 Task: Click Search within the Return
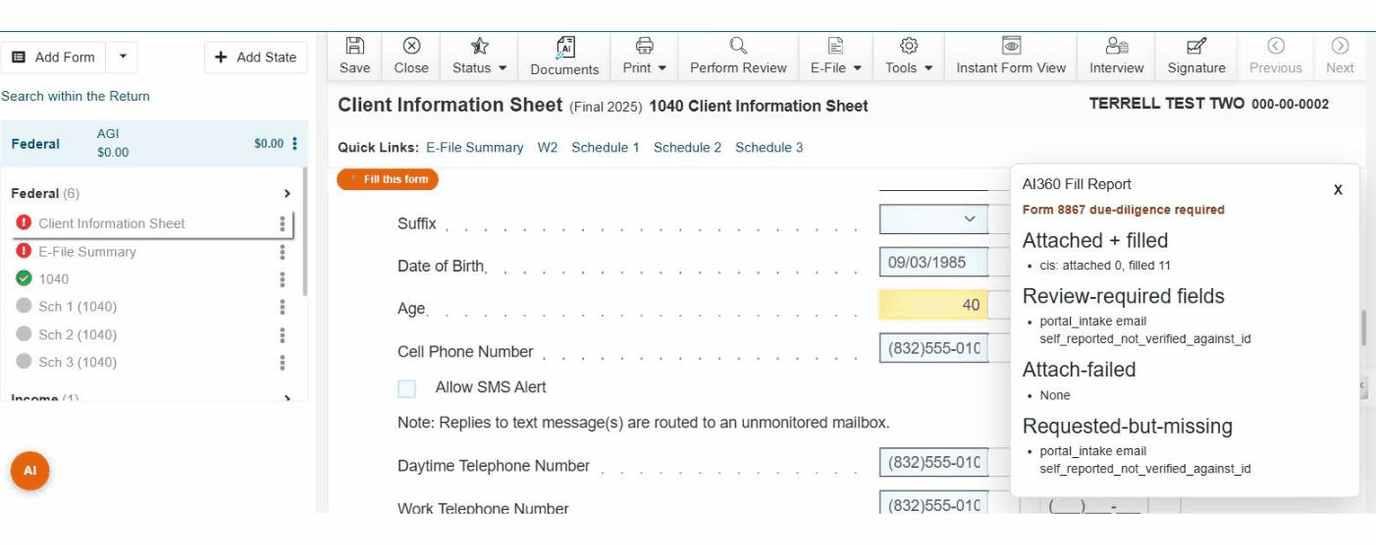pyautogui.click(x=75, y=96)
